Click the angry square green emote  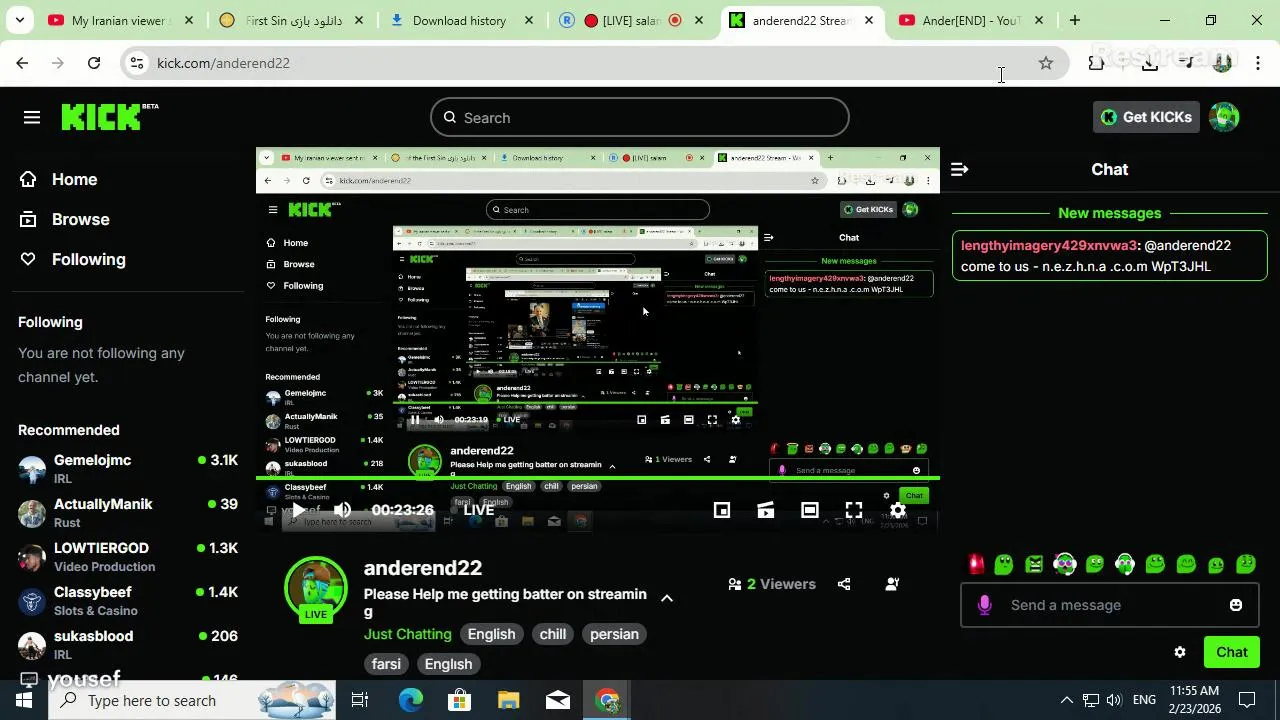(x=1034, y=564)
